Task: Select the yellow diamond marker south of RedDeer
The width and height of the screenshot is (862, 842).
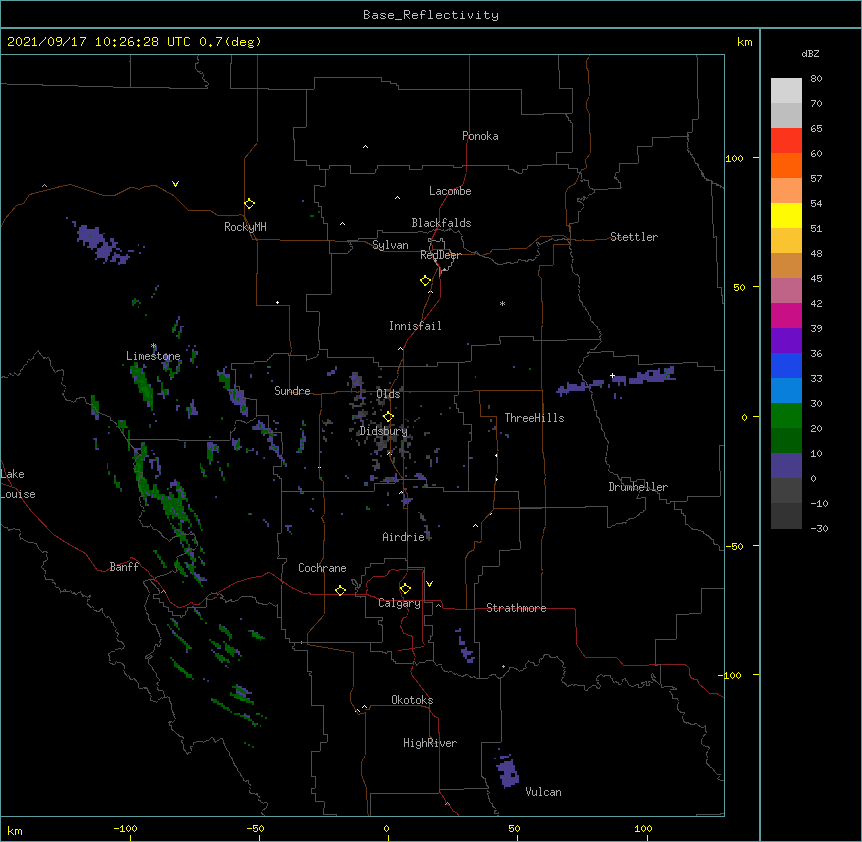Action: pos(425,280)
